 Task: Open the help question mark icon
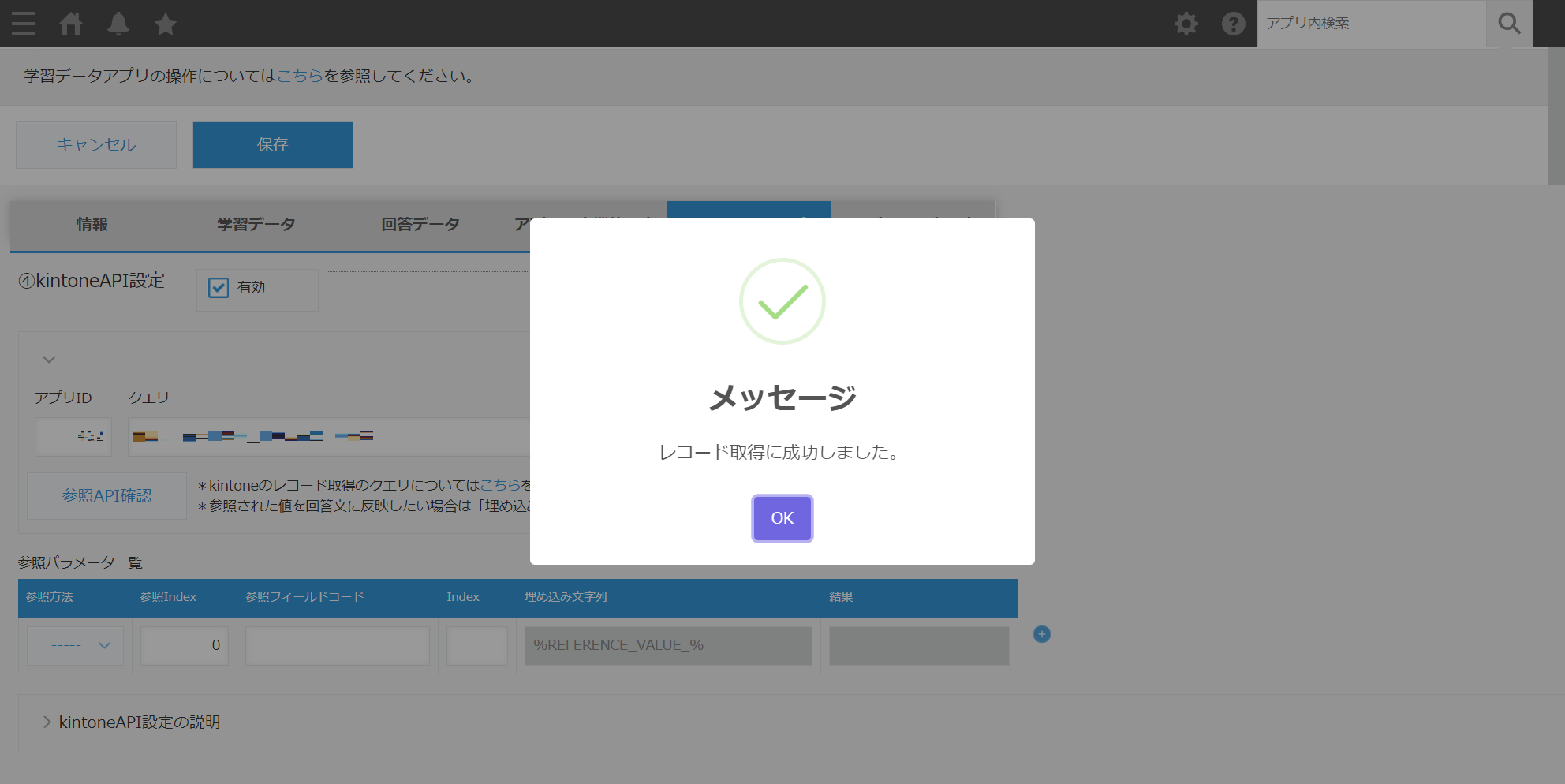(1233, 24)
